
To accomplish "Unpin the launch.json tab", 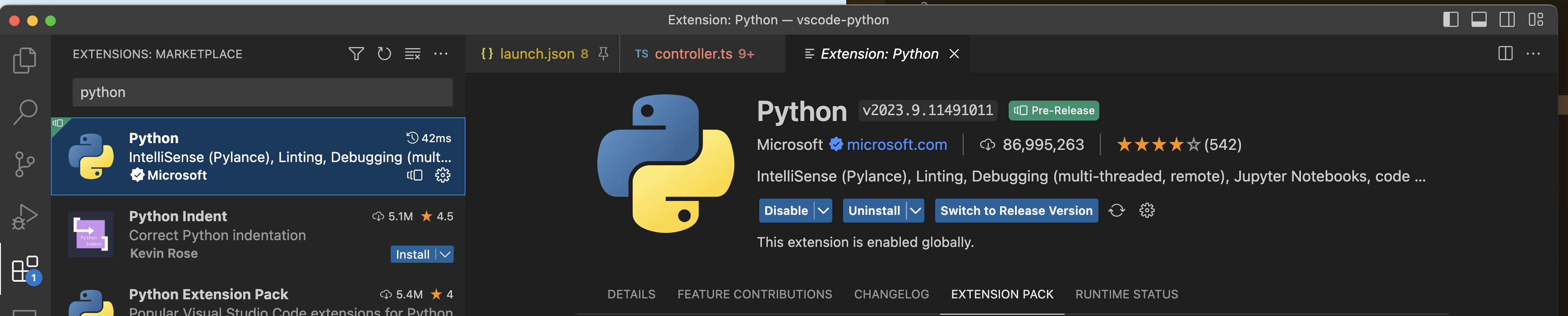I will pos(603,54).
